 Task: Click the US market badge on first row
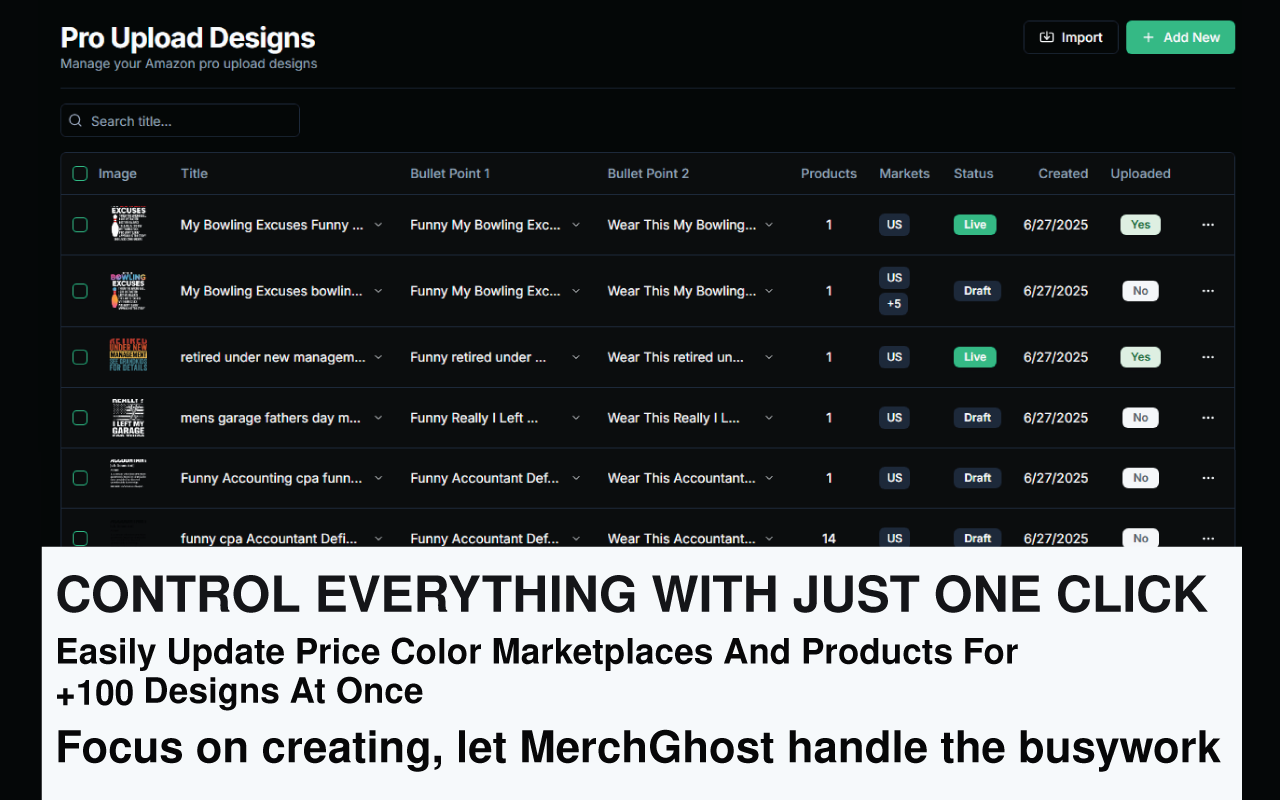point(893,224)
